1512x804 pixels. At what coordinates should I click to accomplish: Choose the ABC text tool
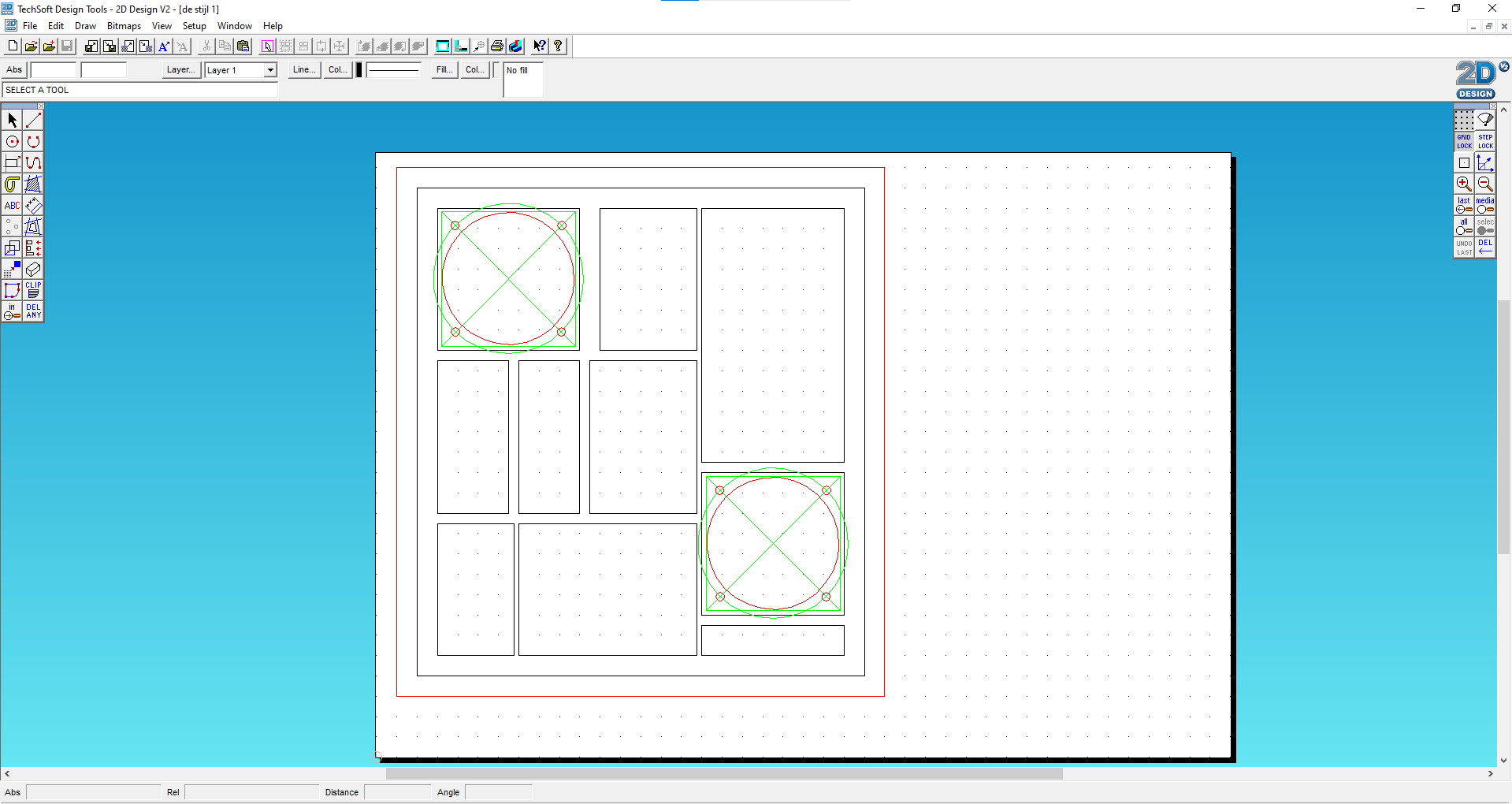pyautogui.click(x=12, y=206)
